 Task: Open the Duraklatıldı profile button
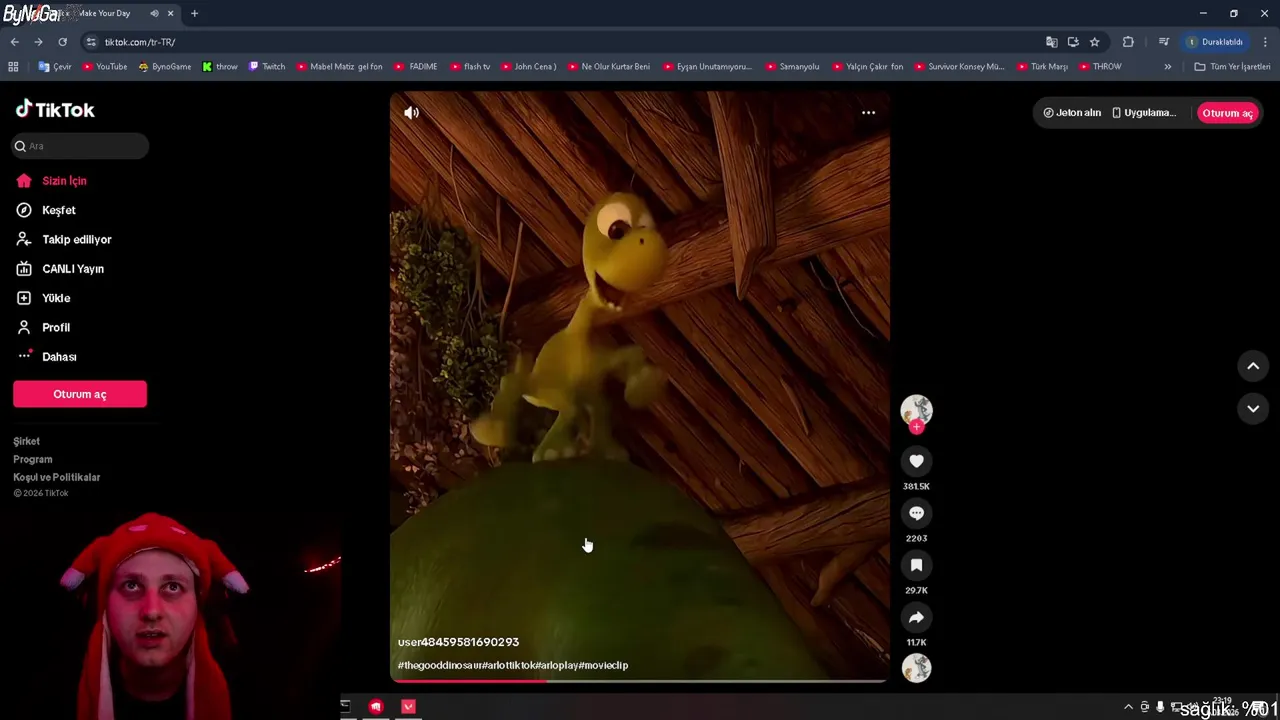[1214, 42]
